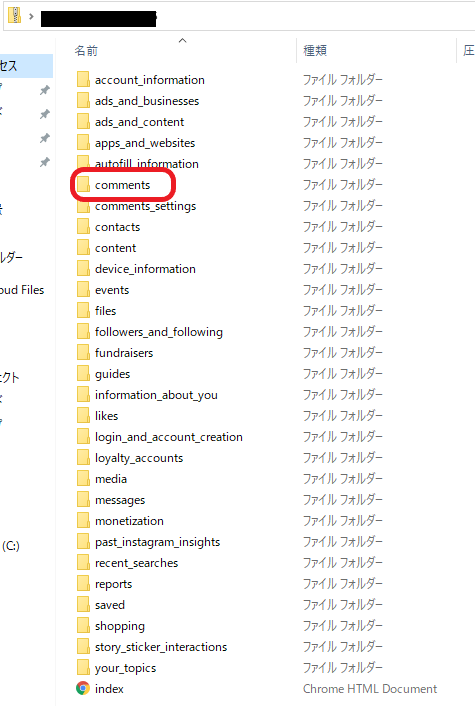Select the Chrome icon for index file

[x=82, y=688]
